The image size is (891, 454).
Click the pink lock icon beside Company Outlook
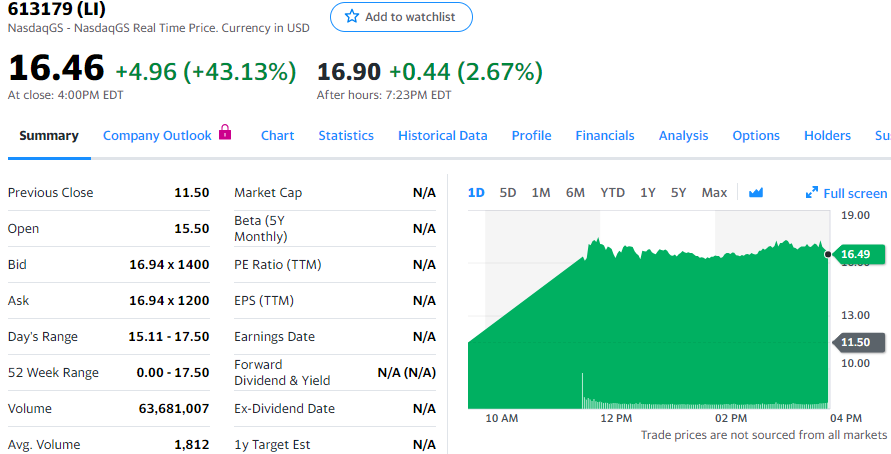(225, 132)
